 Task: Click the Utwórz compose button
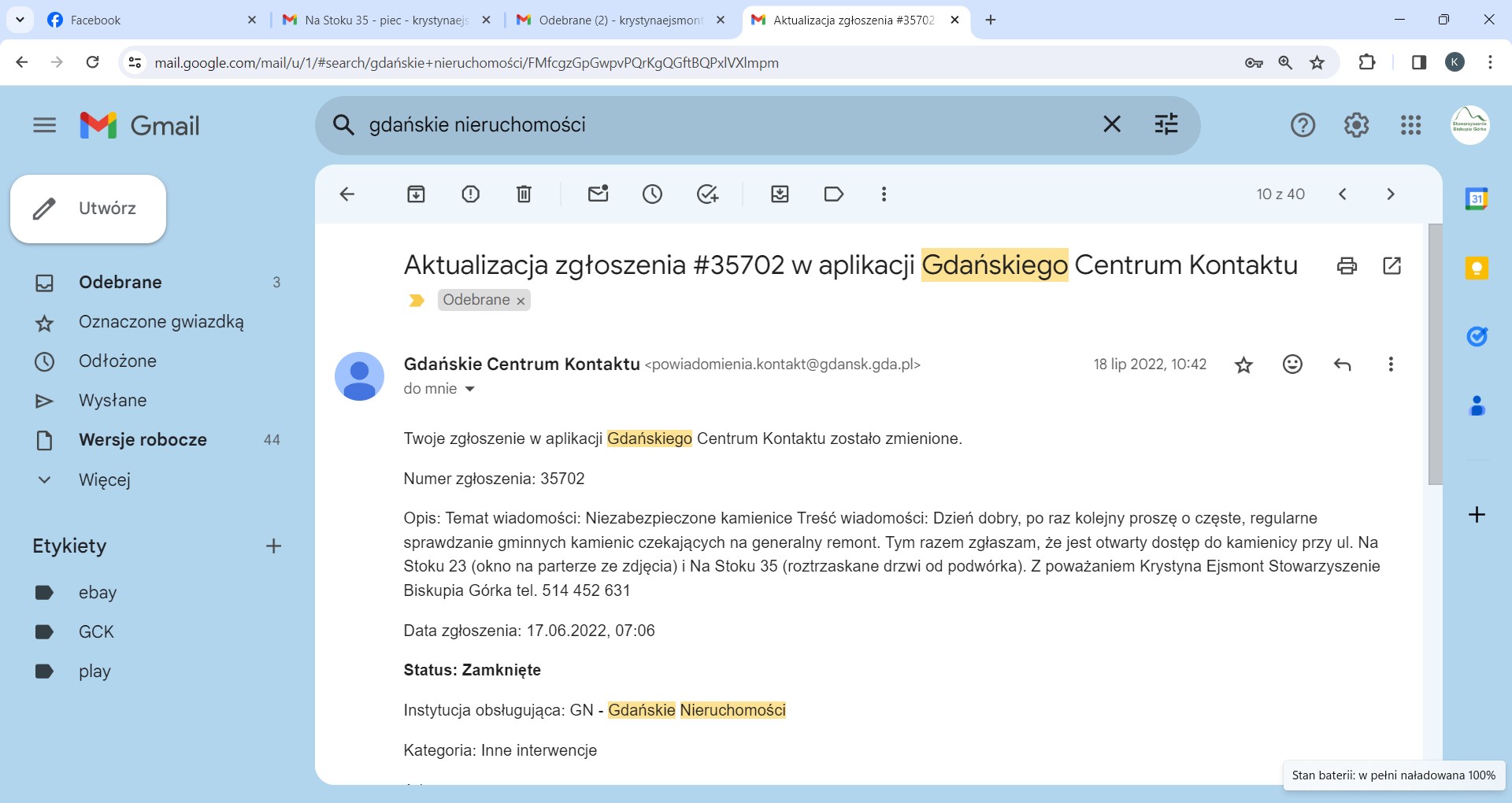point(88,209)
